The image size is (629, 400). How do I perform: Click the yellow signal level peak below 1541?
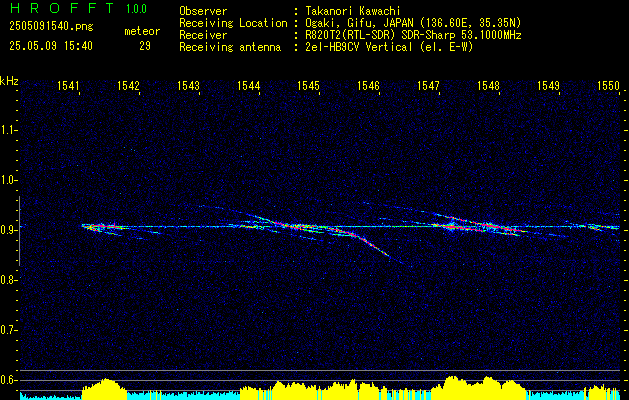click(x=104, y=387)
